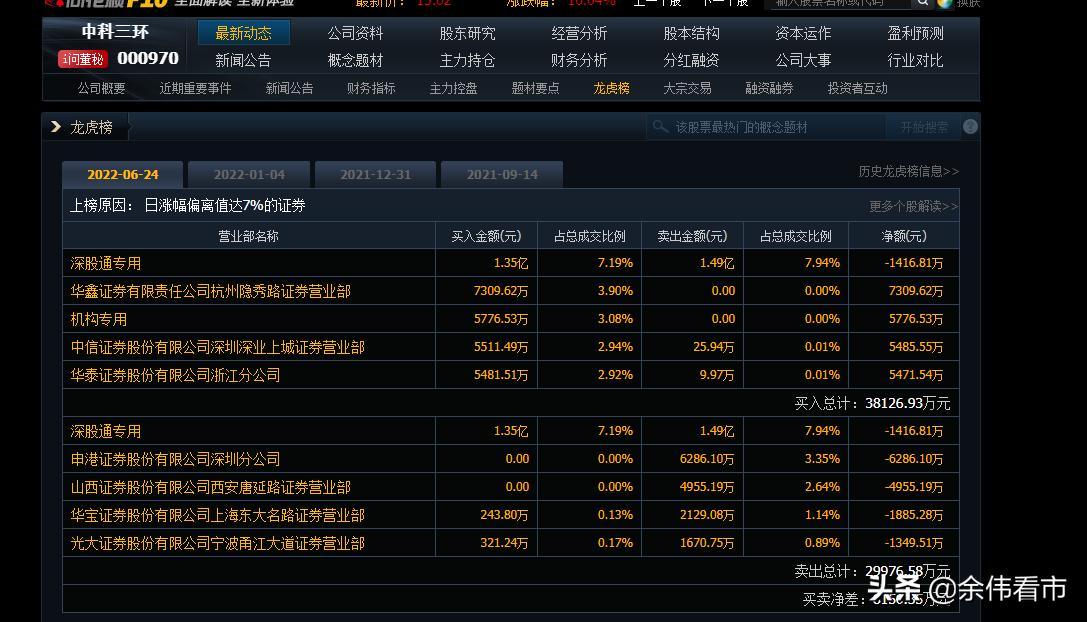The image size is (1087, 622).
Task: Open the 盈利预测 menu
Action: coord(915,33)
